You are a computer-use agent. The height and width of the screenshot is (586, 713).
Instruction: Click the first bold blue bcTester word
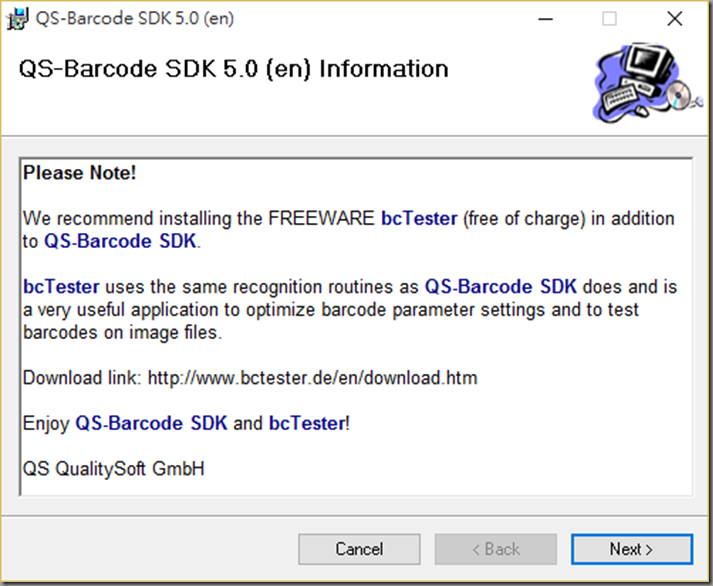pos(419,218)
